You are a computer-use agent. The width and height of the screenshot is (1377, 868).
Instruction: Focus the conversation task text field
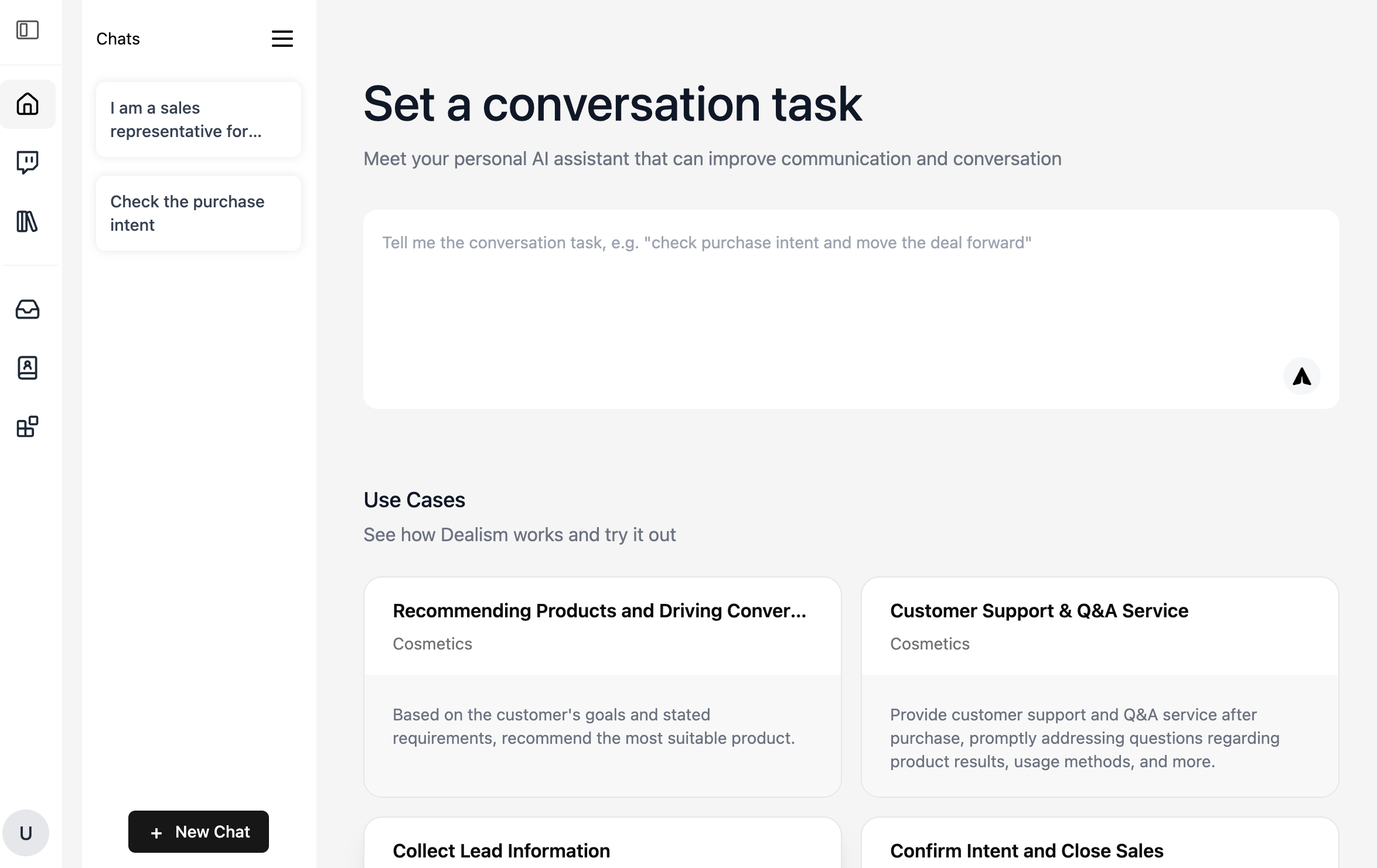pos(820,293)
